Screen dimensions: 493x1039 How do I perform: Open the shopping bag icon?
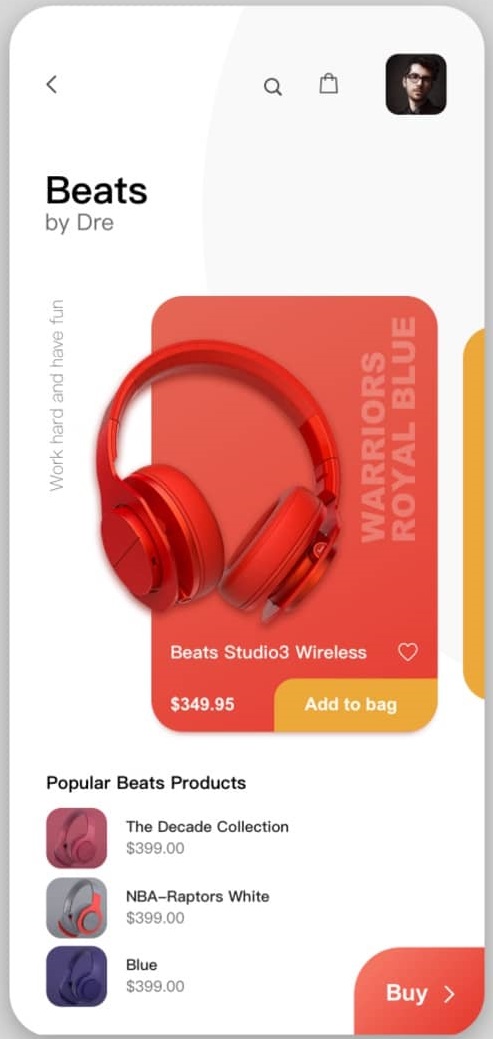(x=329, y=83)
